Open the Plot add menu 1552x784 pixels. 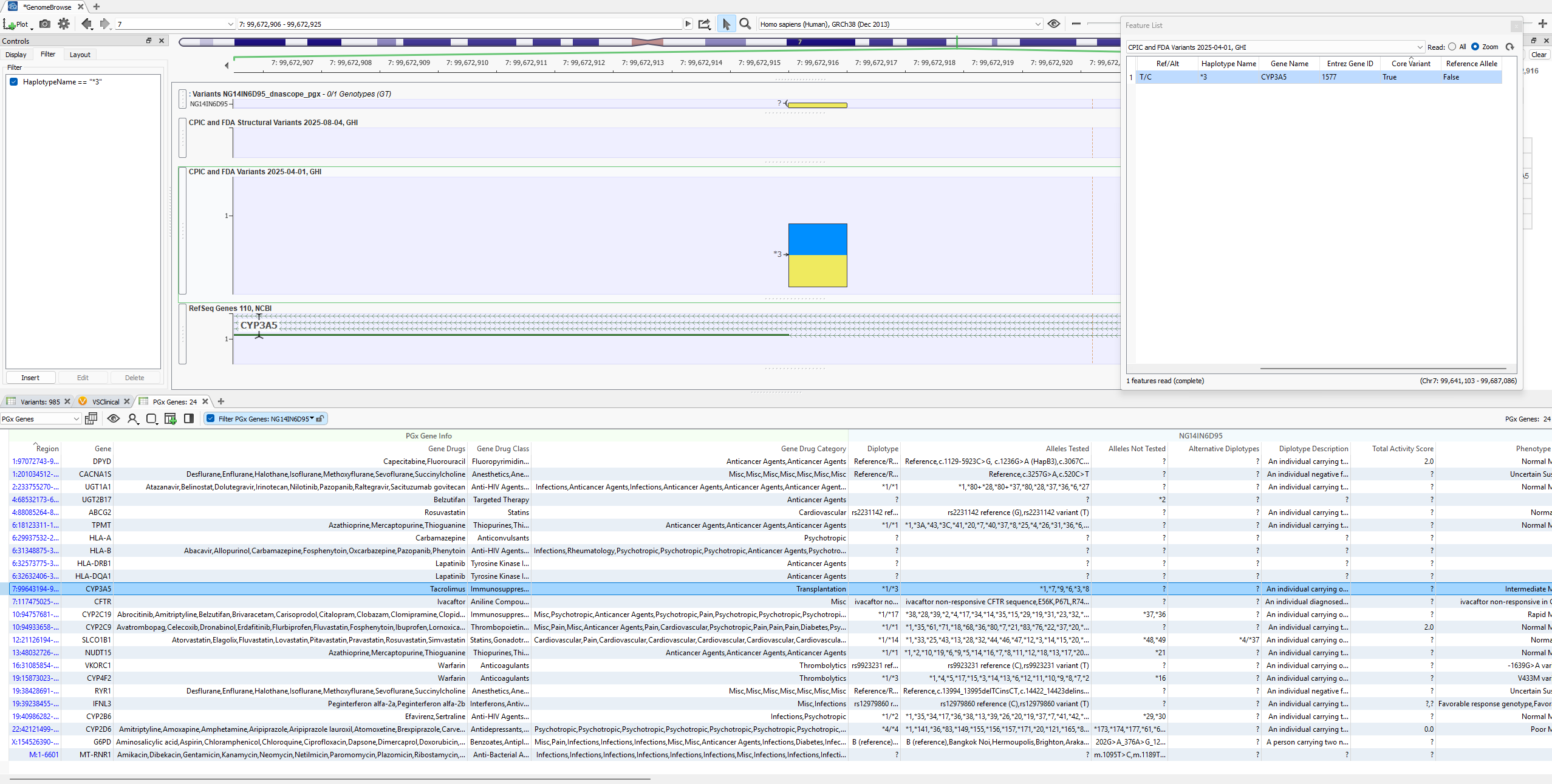(x=17, y=24)
